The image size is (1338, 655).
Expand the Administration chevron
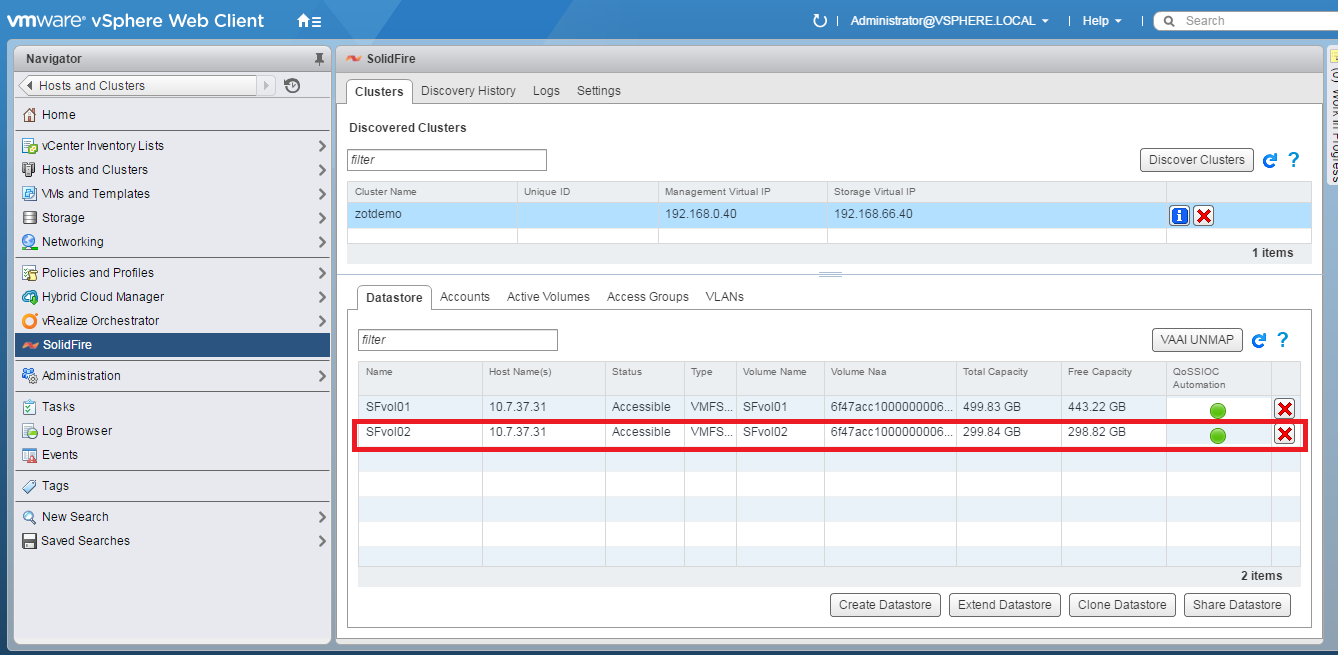pyautogui.click(x=322, y=376)
